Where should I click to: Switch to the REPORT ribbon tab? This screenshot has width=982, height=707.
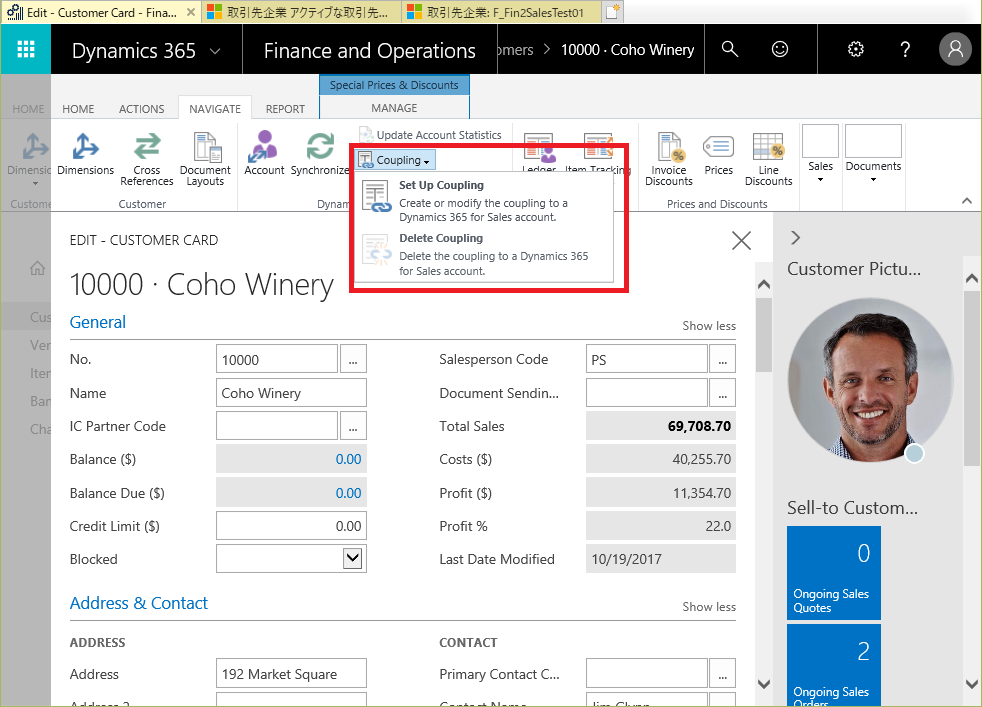(285, 109)
